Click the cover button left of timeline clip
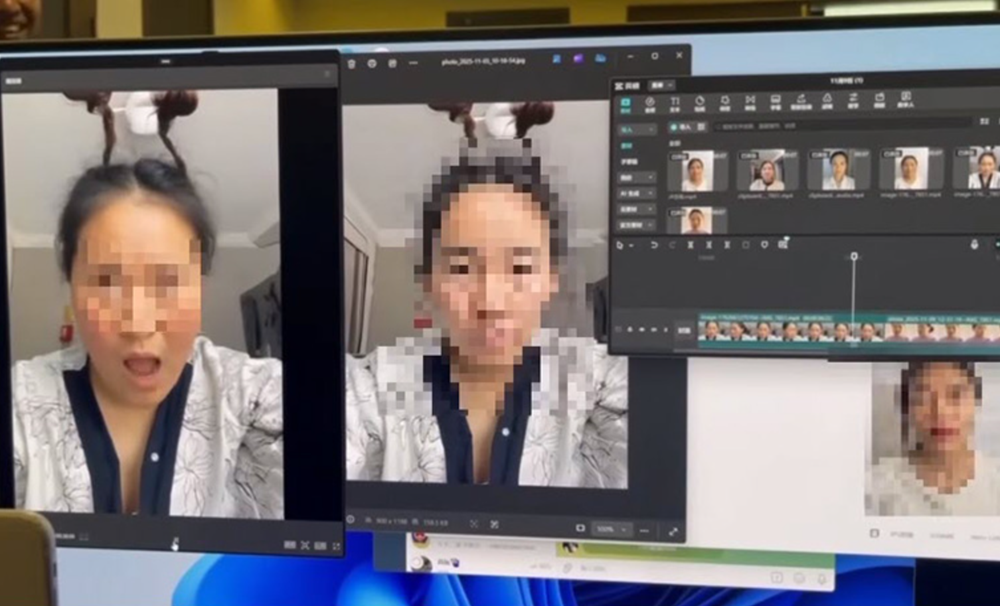The width and height of the screenshot is (1000, 606). tap(684, 331)
